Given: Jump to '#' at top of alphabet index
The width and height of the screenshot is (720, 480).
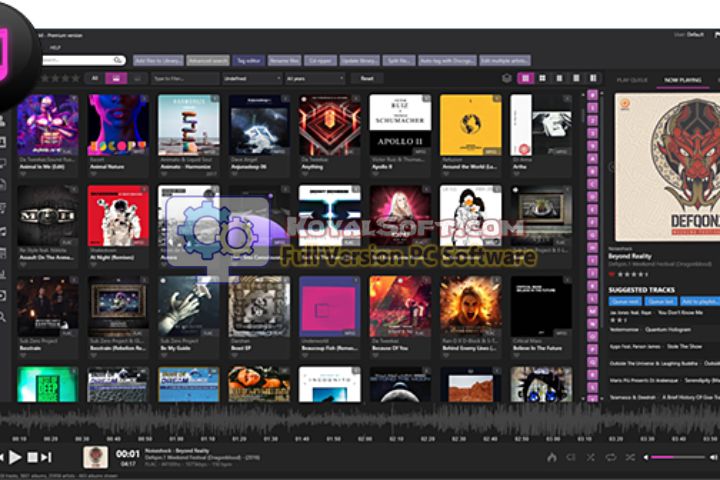Looking at the screenshot, I should (x=593, y=95).
